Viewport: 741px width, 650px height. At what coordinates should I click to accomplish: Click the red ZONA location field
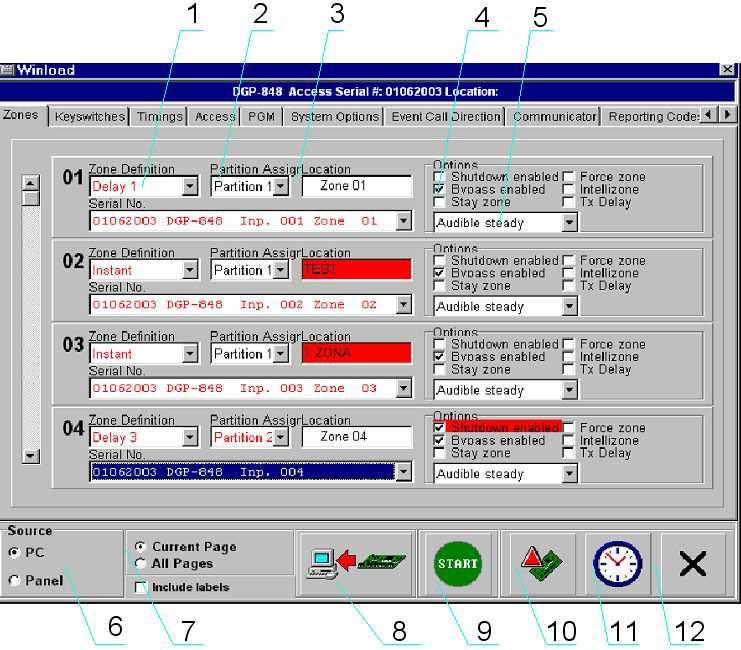tap(357, 353)
